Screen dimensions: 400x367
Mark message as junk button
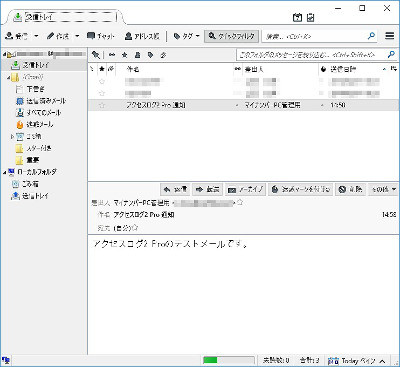(x=300, y=190)
